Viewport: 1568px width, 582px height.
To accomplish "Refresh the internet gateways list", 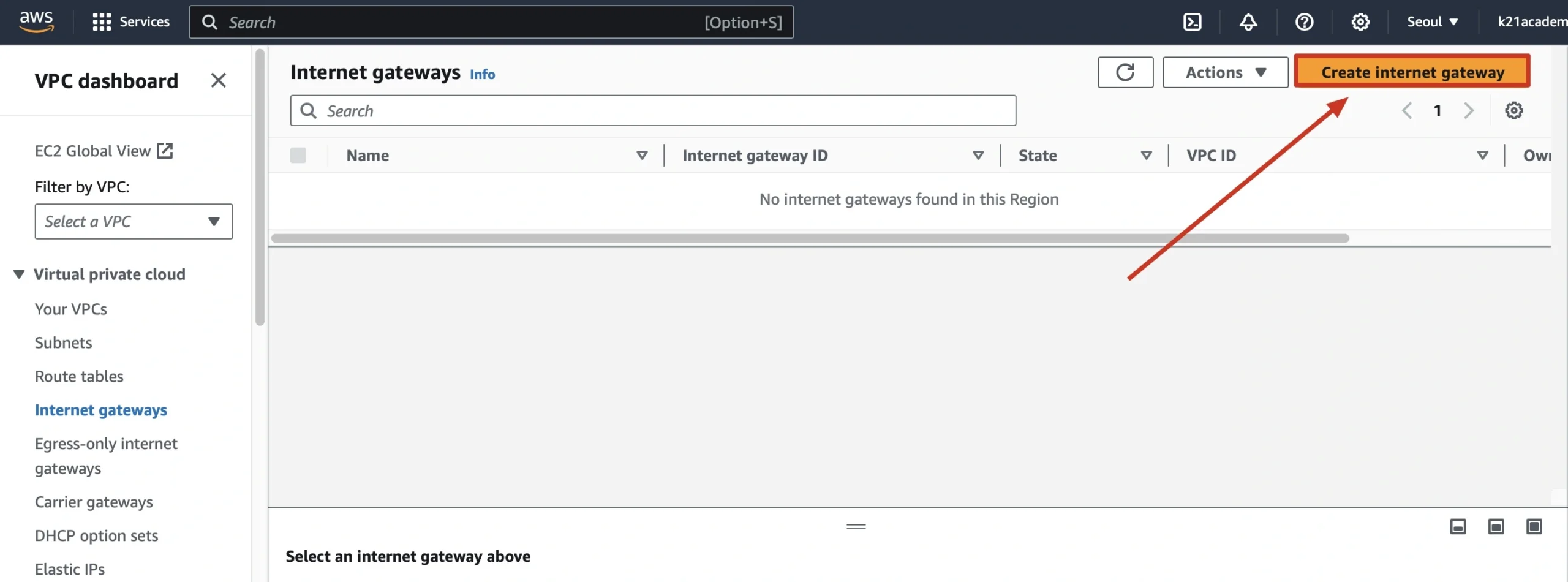I will (1125, 72).
